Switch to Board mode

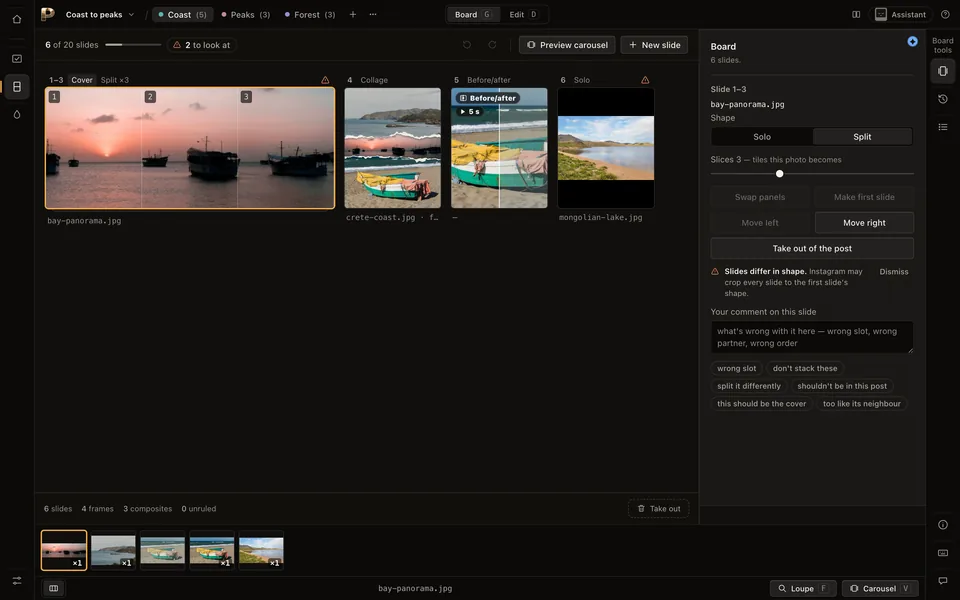[x=473, y=14]
